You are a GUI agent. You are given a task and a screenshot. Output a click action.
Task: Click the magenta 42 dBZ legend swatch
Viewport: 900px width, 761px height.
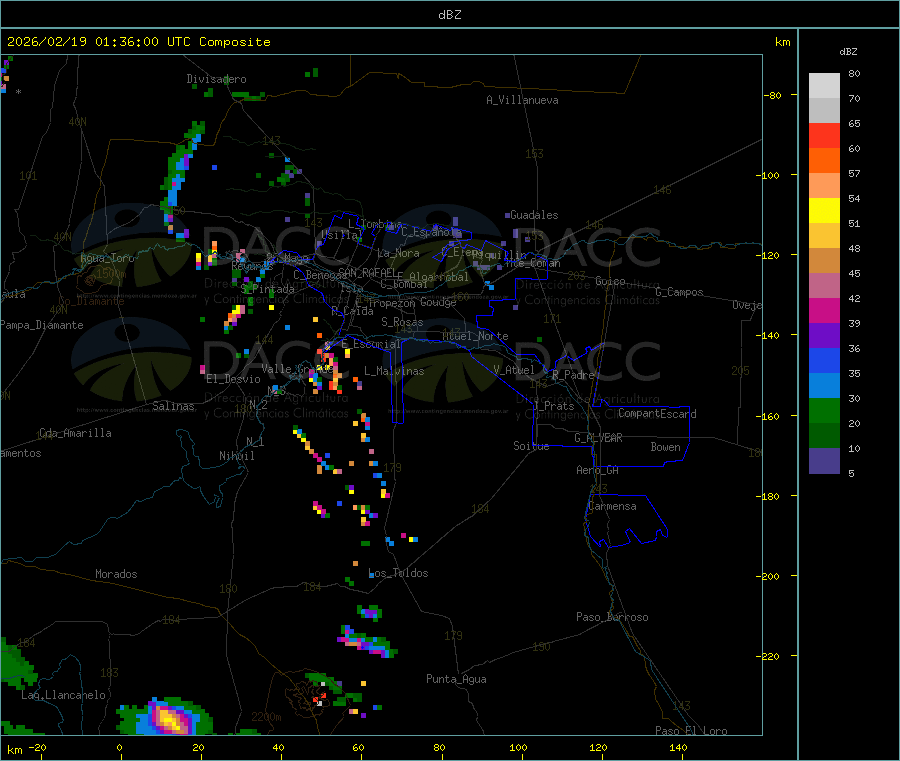824,310
